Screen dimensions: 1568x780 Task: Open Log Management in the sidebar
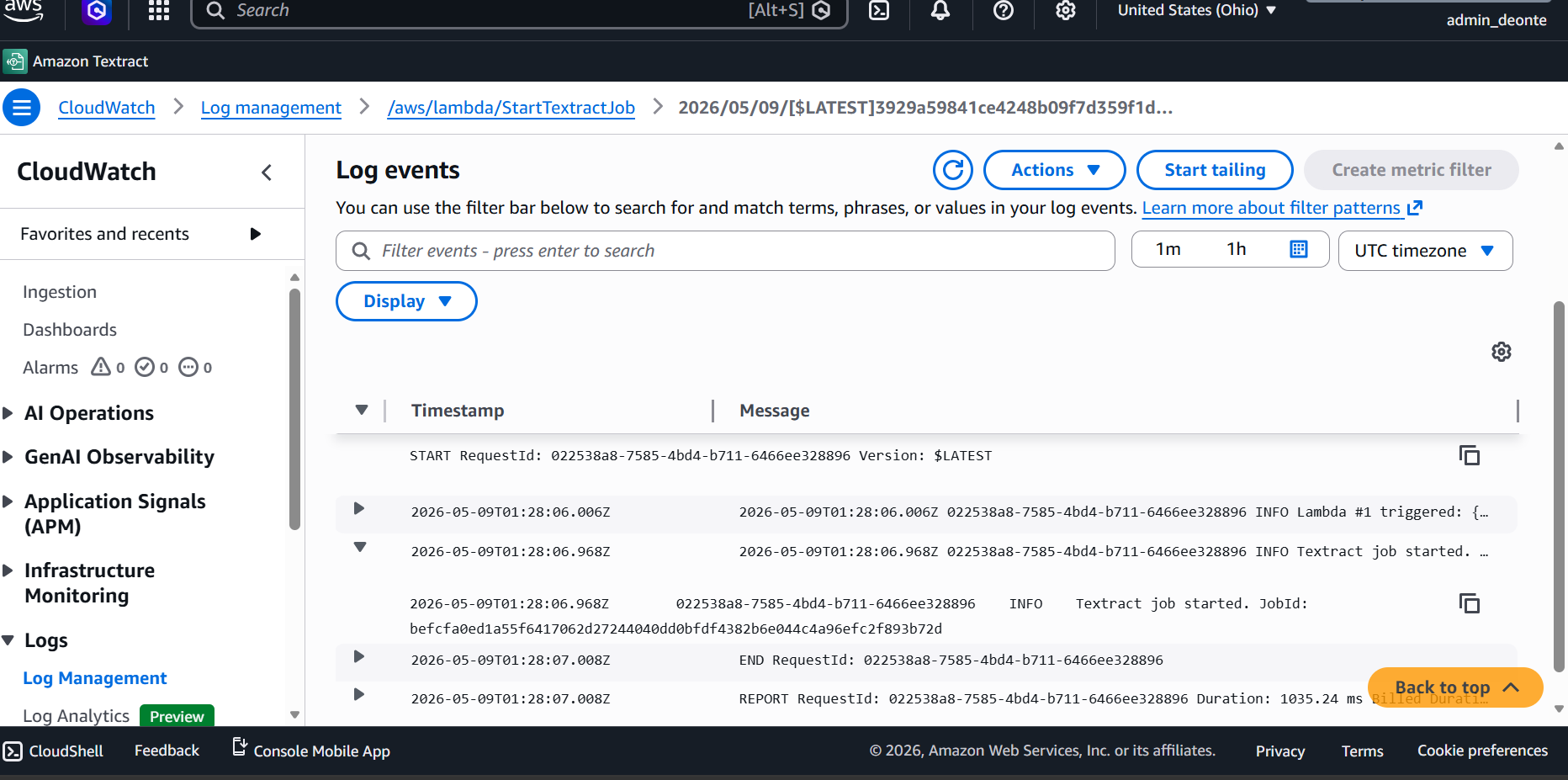[95, 678]
